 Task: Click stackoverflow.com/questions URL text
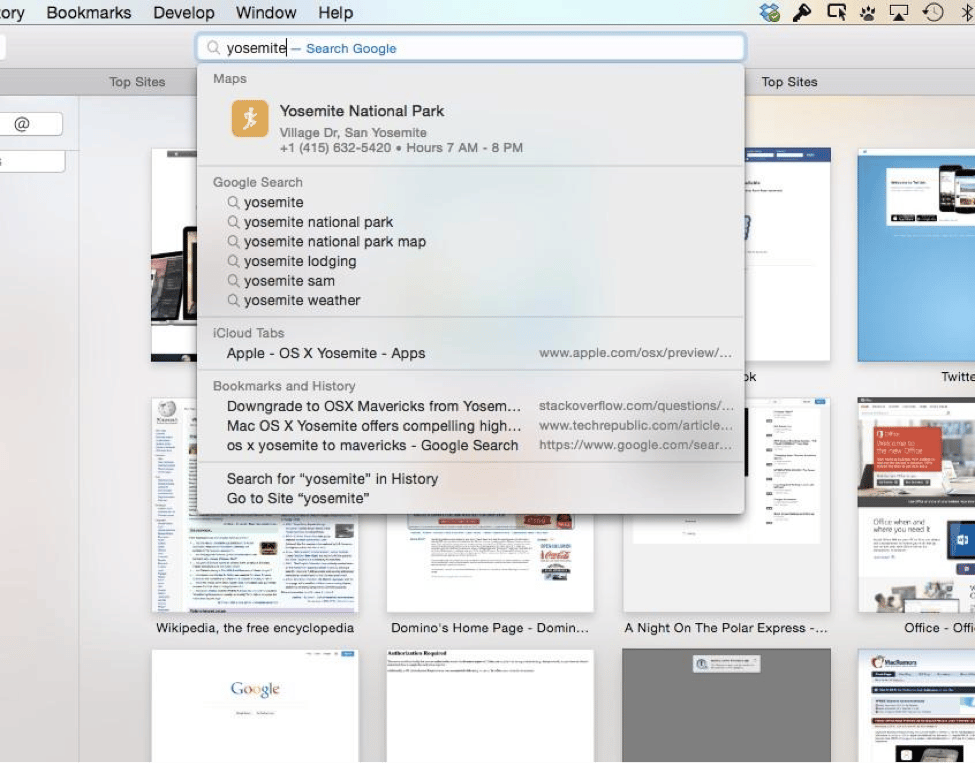point(635,406)
